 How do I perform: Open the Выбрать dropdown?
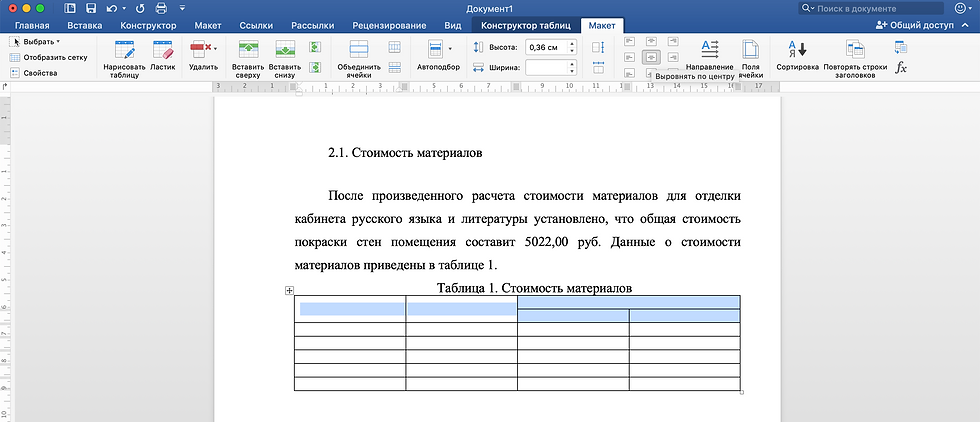point(35,42)
